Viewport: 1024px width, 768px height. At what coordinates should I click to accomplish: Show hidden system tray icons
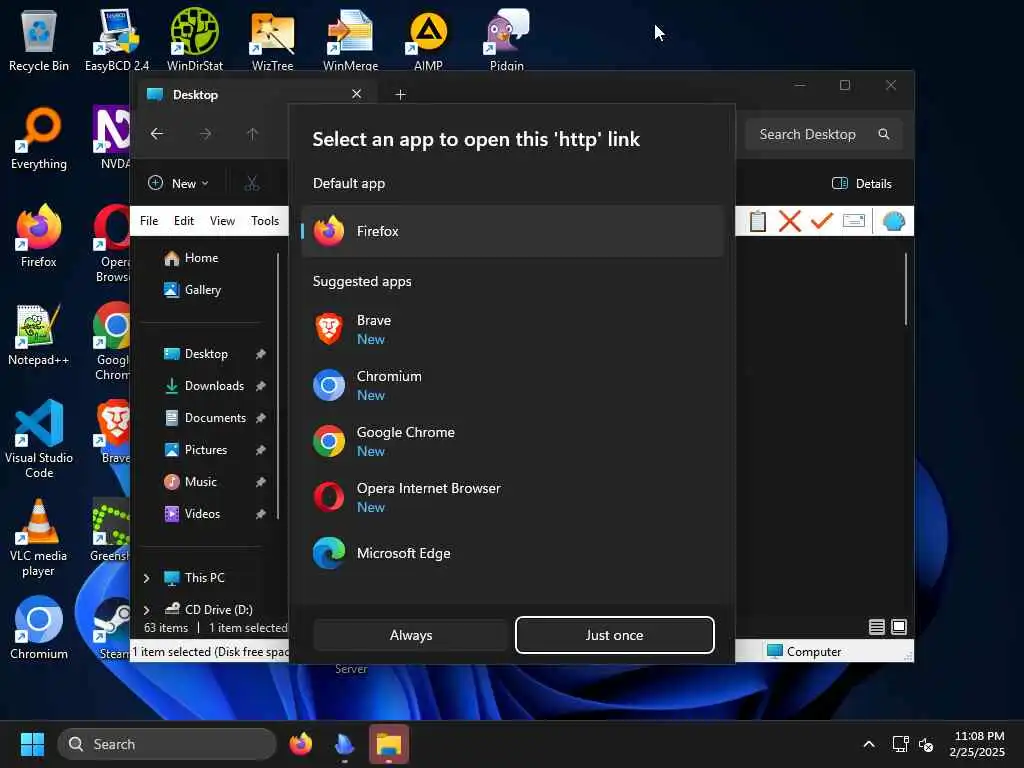[869, 744]
